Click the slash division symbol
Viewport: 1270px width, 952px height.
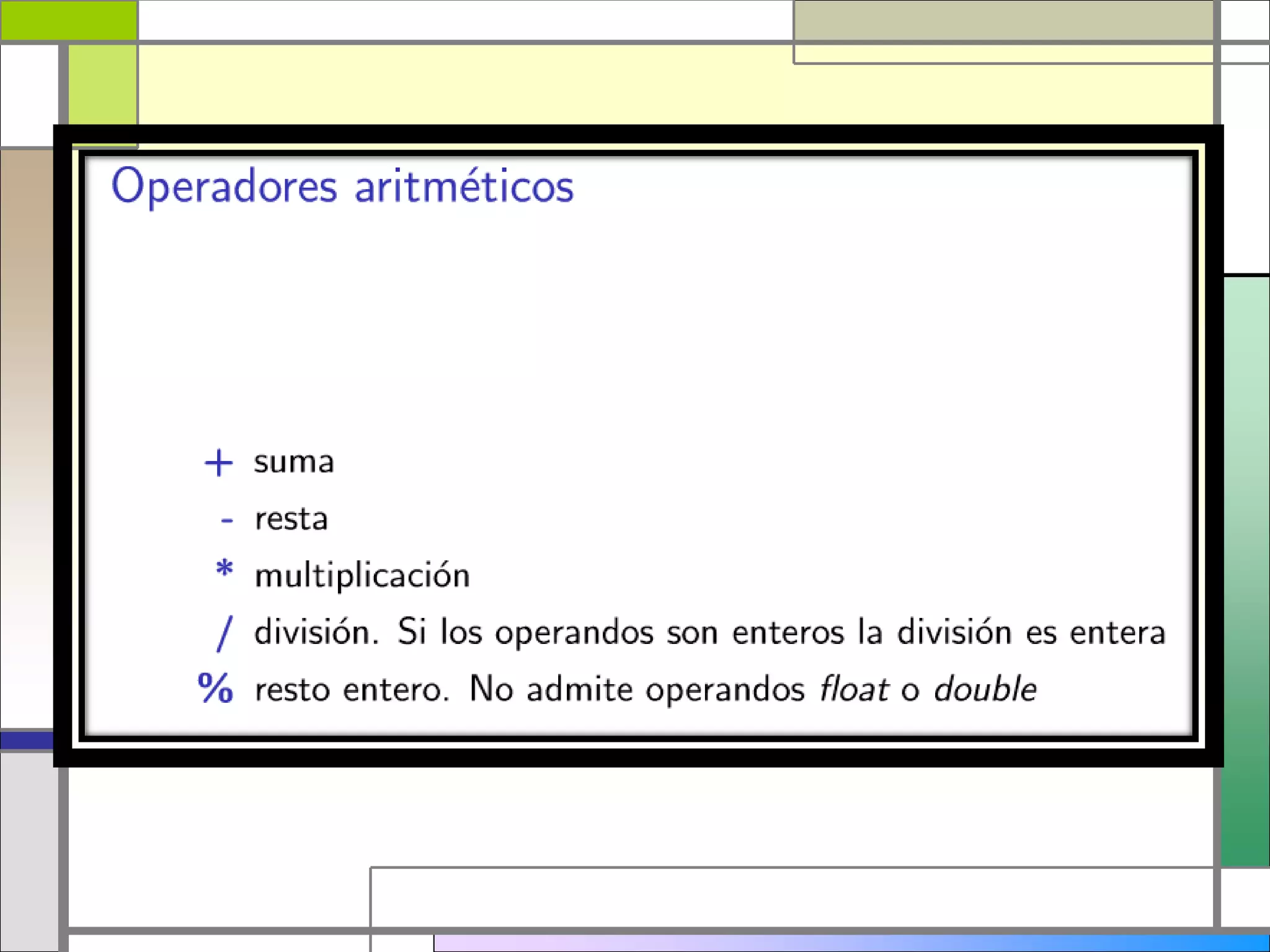coord(224,633)
